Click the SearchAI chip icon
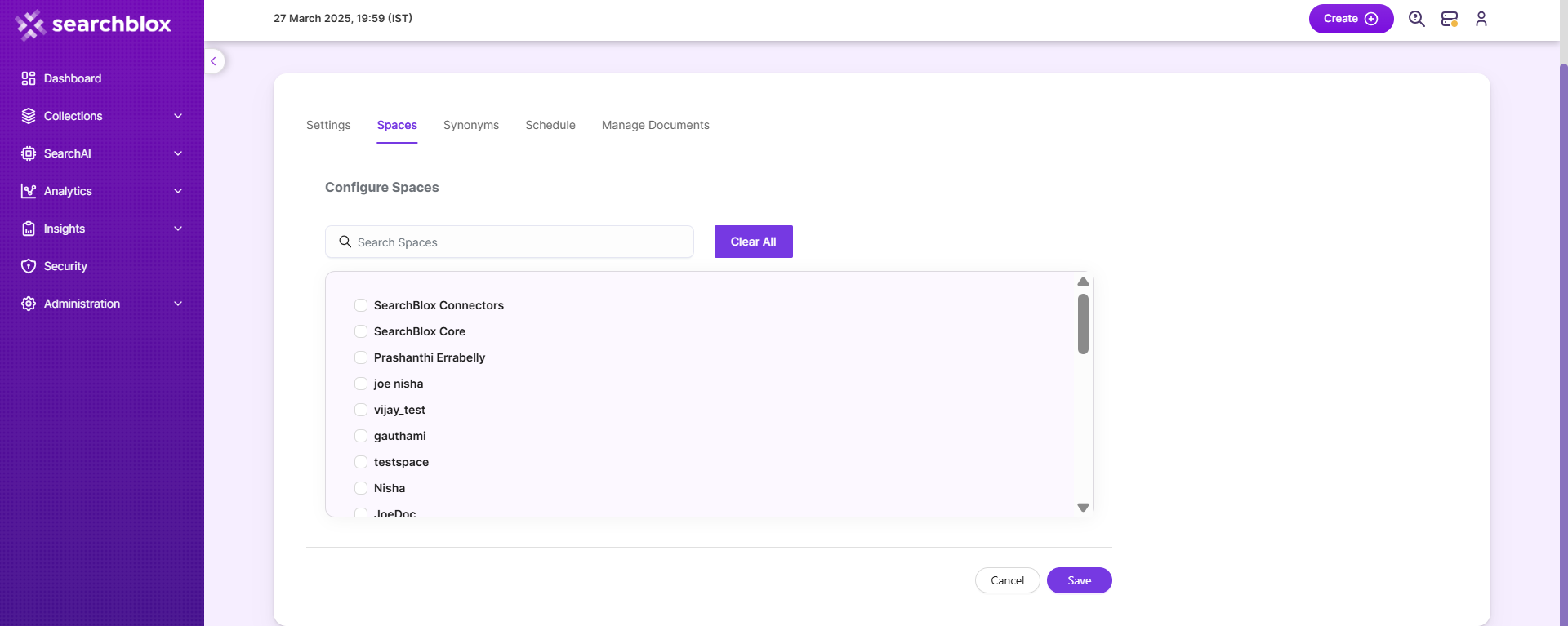 point(29,153)
